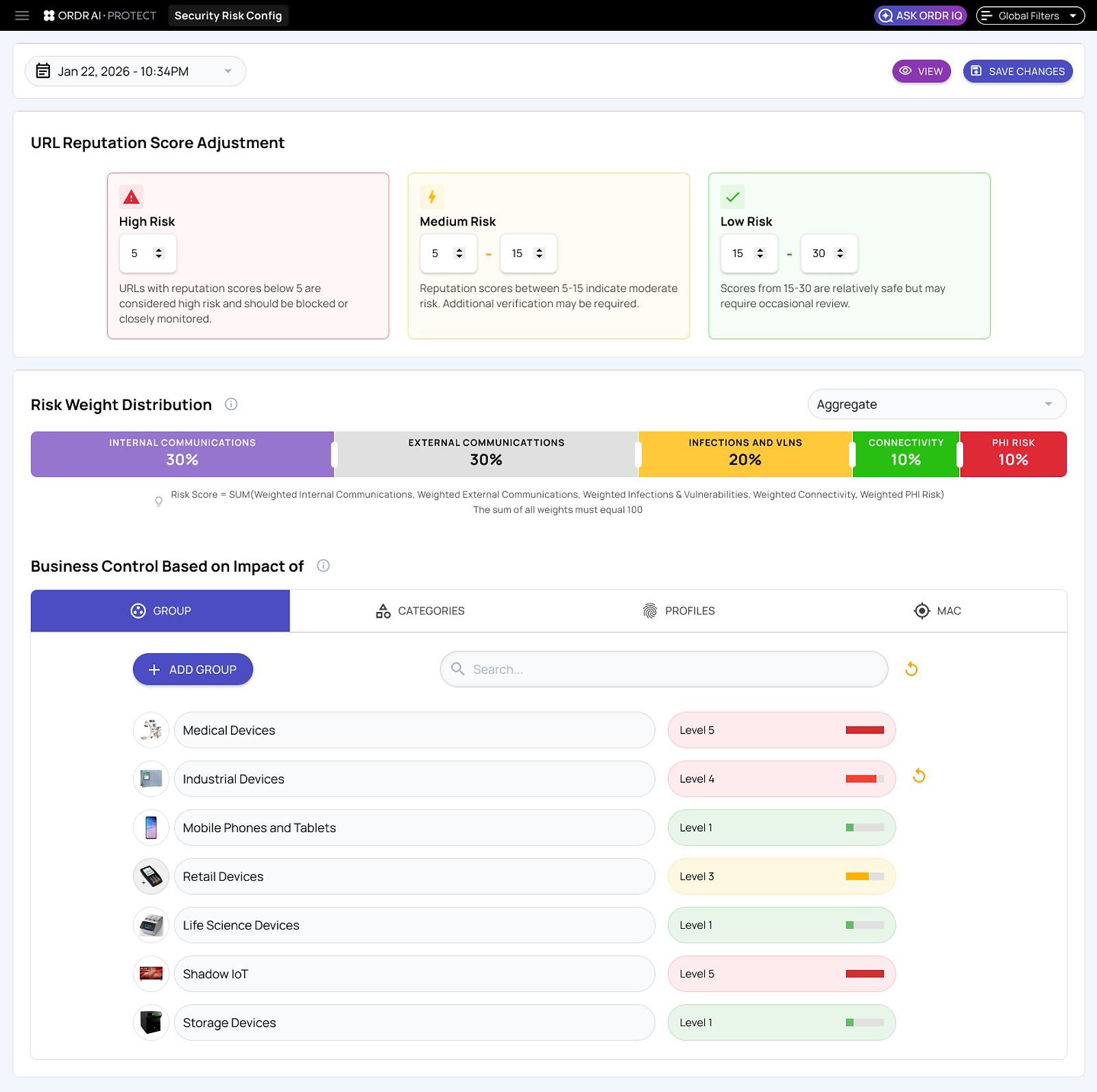Click the Storage Devices group icon
This screenshot has height=1092, width=1097.
(x=151, y=1022)
